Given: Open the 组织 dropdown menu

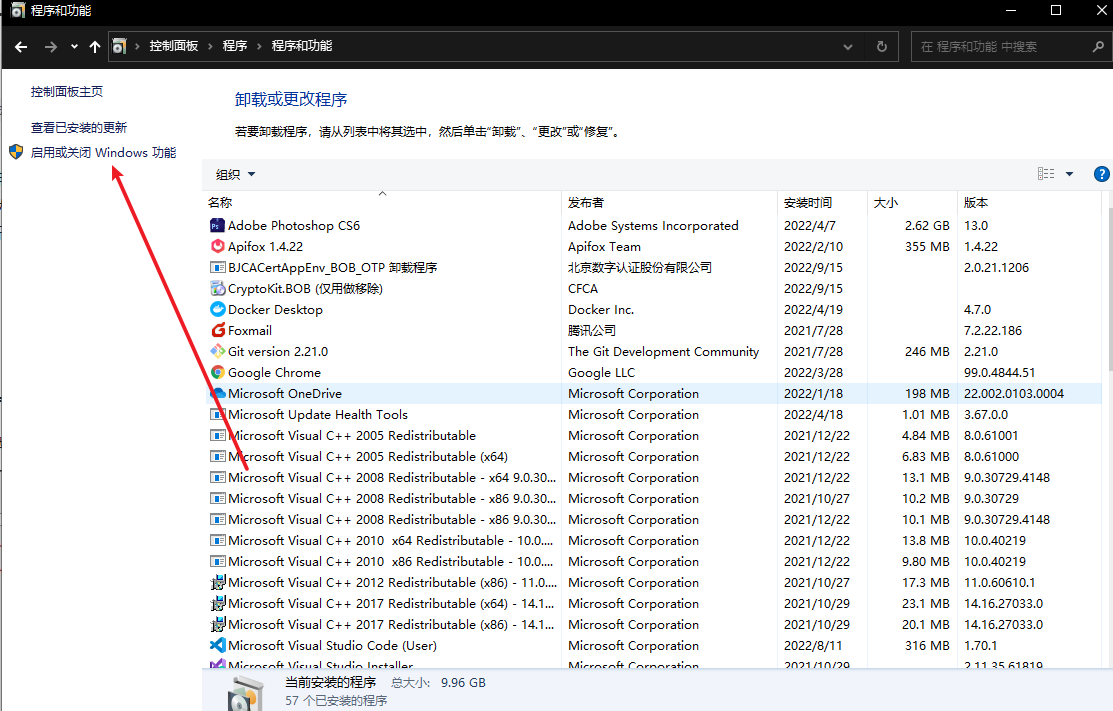Looking at the screenshot, I should 235,175.
